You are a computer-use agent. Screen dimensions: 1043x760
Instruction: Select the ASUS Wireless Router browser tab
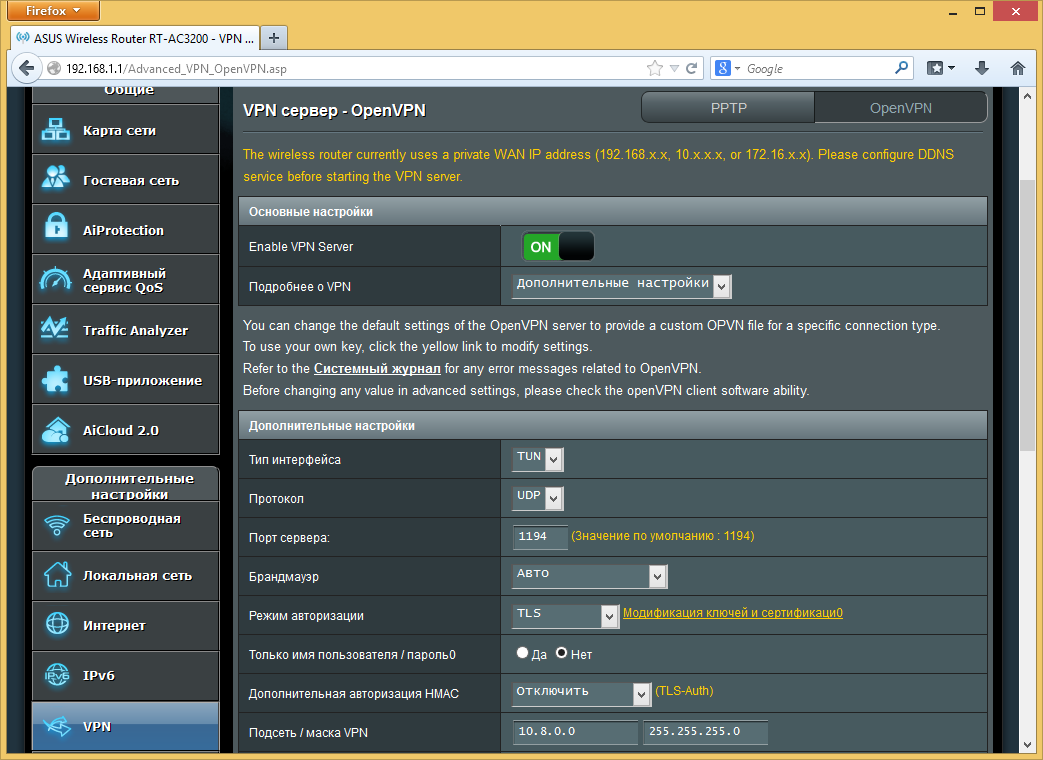(x=134, y=38)
